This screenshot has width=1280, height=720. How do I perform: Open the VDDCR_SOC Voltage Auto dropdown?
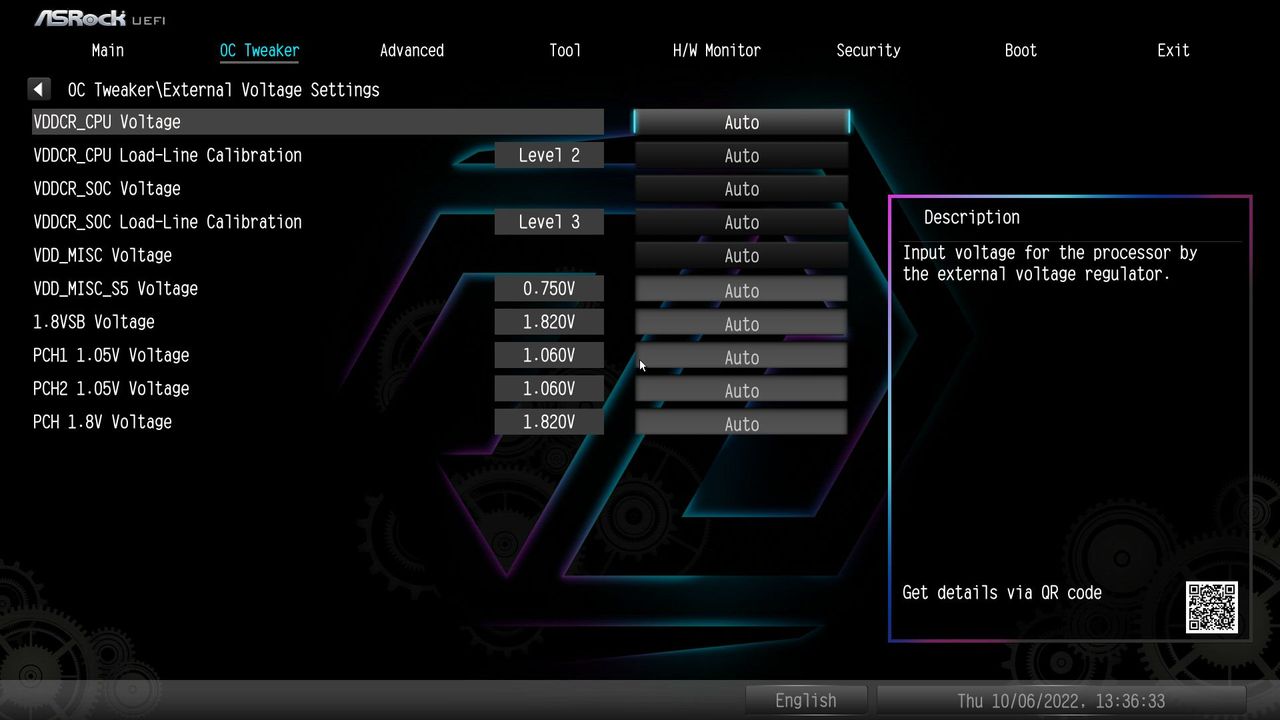click(741, 189)
